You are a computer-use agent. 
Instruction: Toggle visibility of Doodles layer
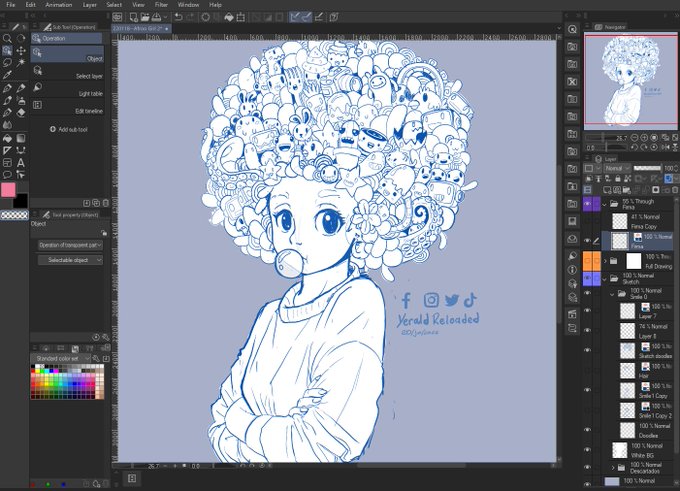click(587, 430)
